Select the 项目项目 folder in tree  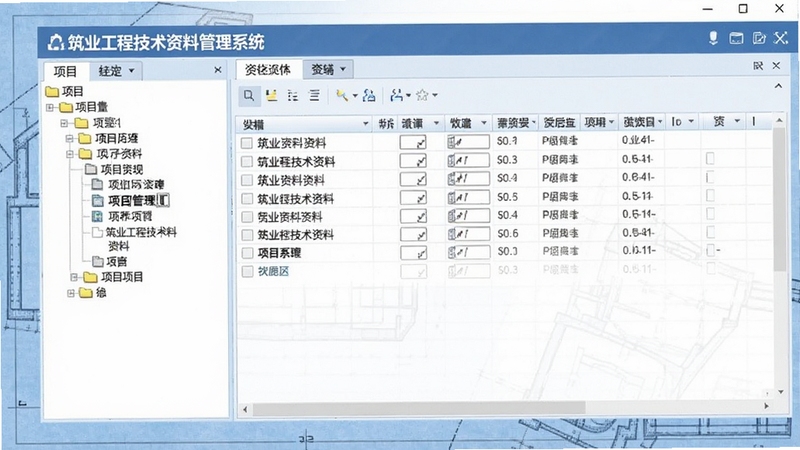click(122, 277)
